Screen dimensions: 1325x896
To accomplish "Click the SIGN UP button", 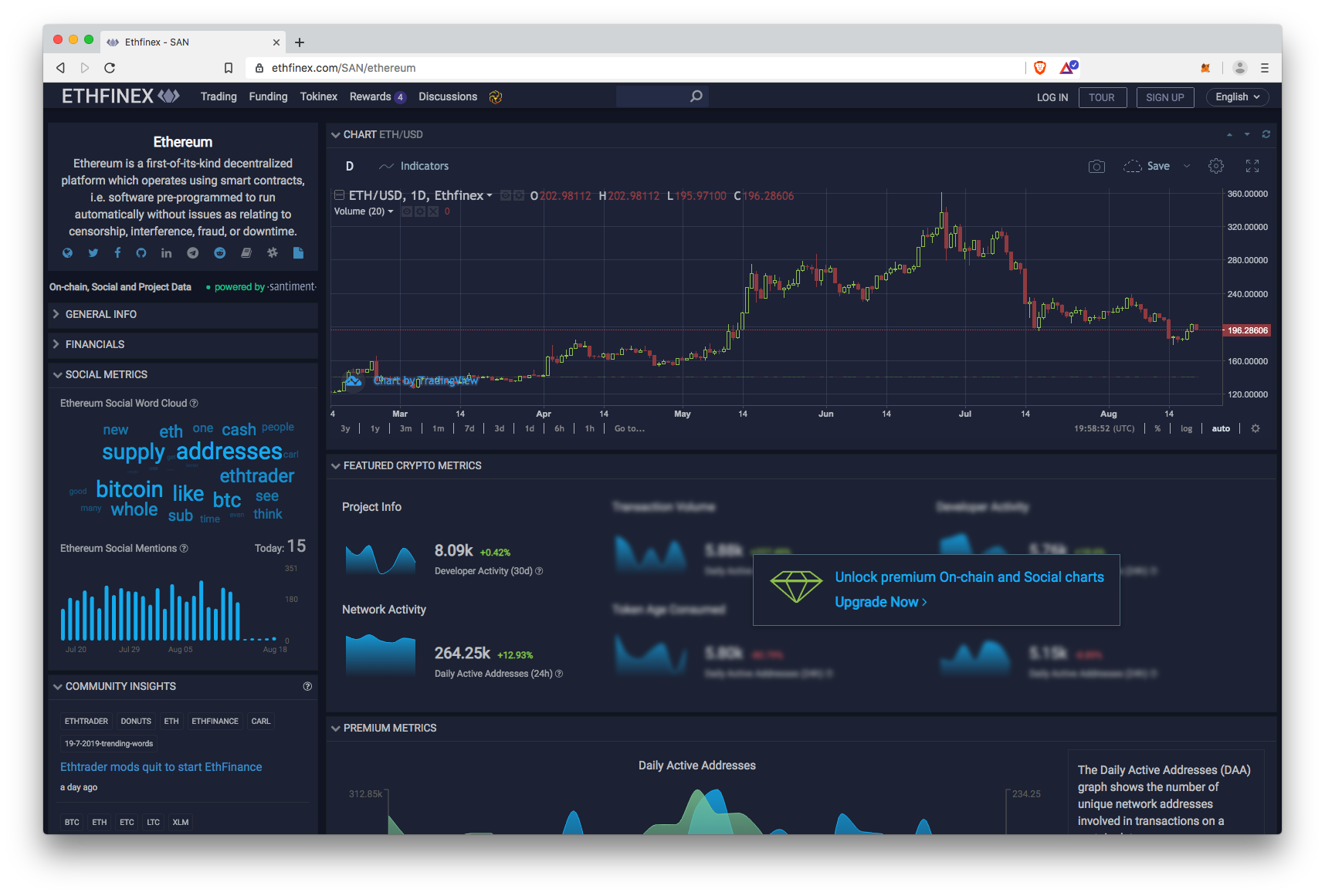I will click(x=1165, y=97).
